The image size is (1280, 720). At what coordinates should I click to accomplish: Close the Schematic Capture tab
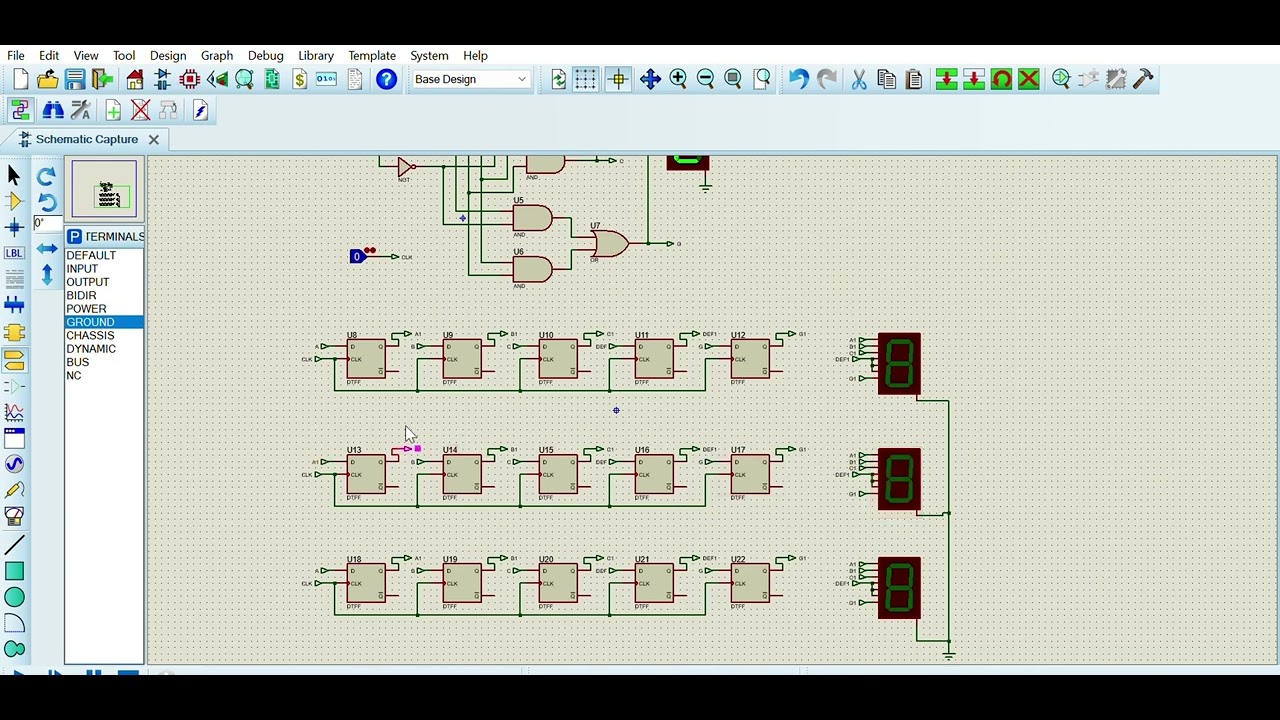(x=154, y=139)
